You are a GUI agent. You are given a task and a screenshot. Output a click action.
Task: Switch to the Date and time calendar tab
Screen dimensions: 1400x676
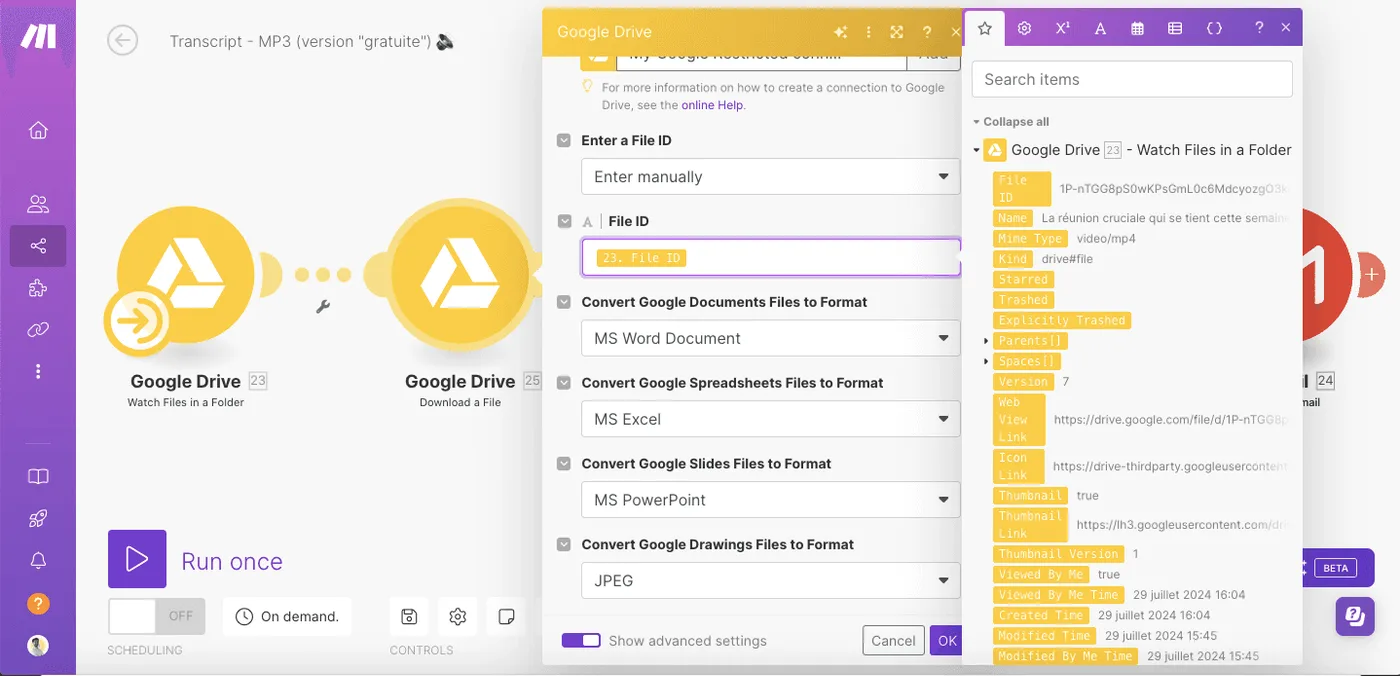click(1138, 28)
